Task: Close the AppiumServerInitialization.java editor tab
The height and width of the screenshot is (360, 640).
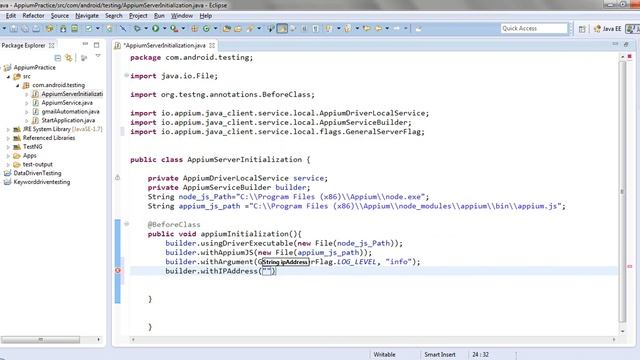Action: click(x=212, y=45)
